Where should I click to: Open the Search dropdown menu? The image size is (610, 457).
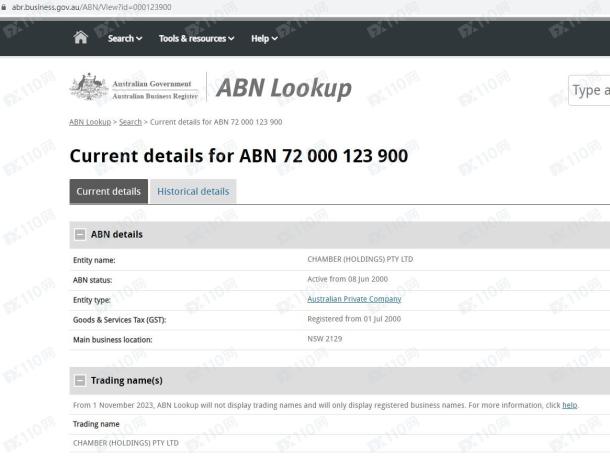coord(125,39)
